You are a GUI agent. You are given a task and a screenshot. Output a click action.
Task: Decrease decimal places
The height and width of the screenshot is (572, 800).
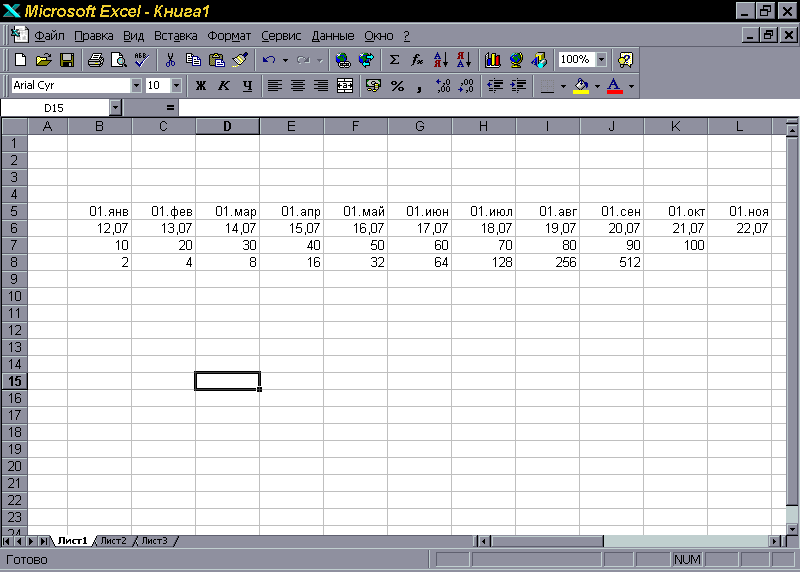466,86
